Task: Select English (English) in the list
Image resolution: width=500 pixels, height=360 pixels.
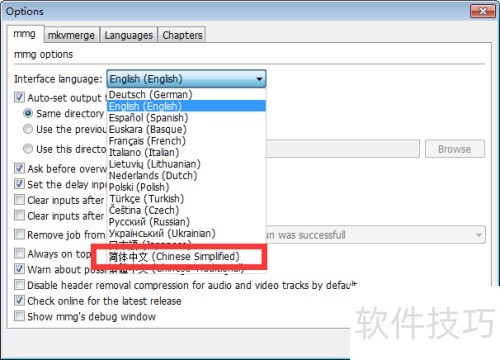Action: click(186, 106)
